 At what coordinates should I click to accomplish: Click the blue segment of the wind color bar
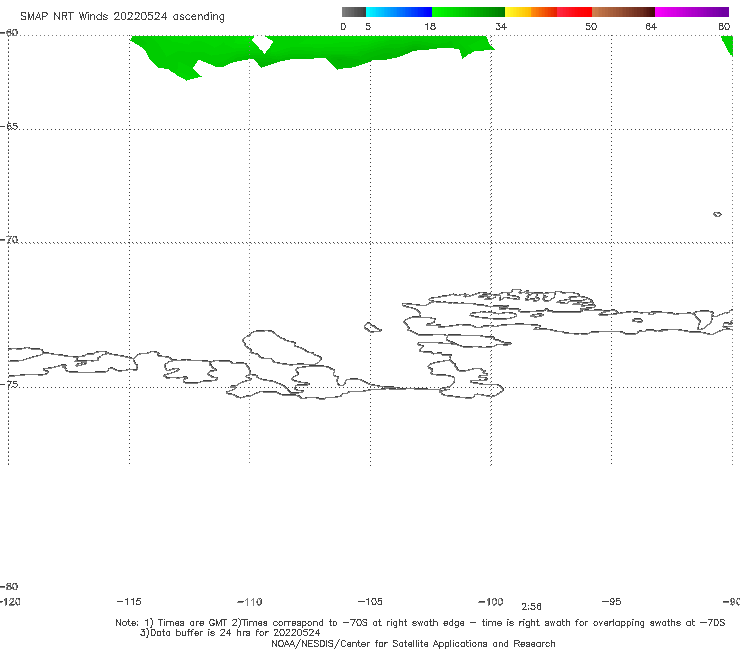(x=399, y=12)
